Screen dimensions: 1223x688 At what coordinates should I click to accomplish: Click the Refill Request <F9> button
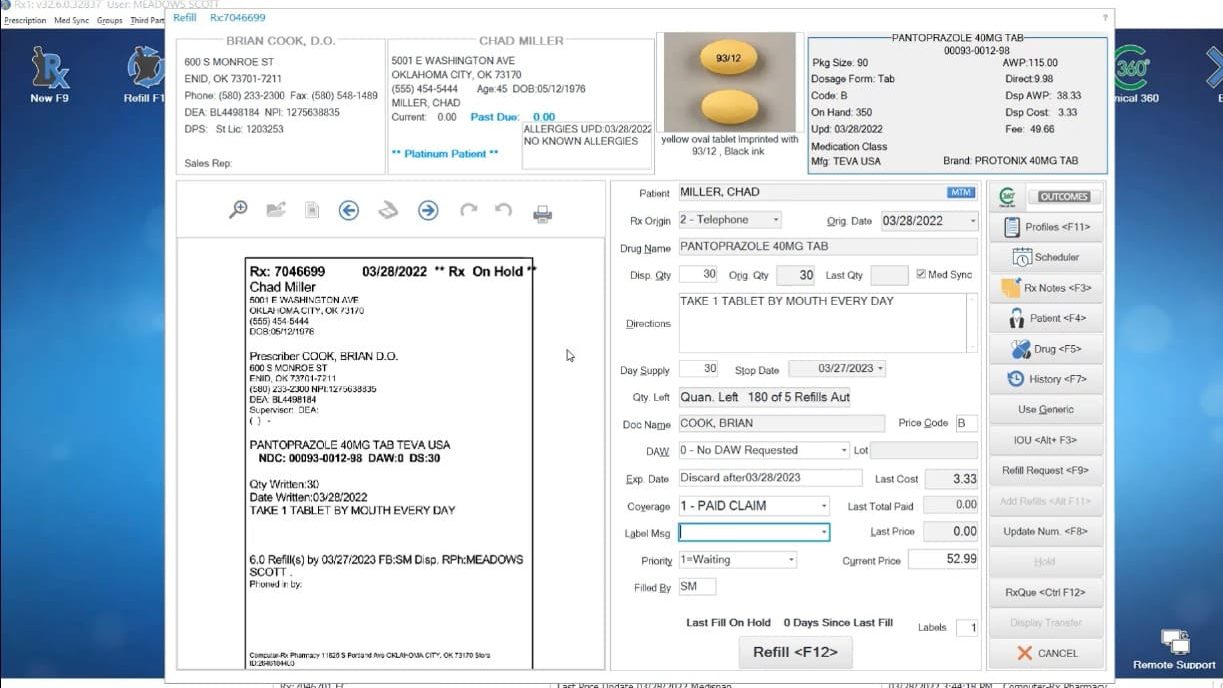click(1046, 470)
